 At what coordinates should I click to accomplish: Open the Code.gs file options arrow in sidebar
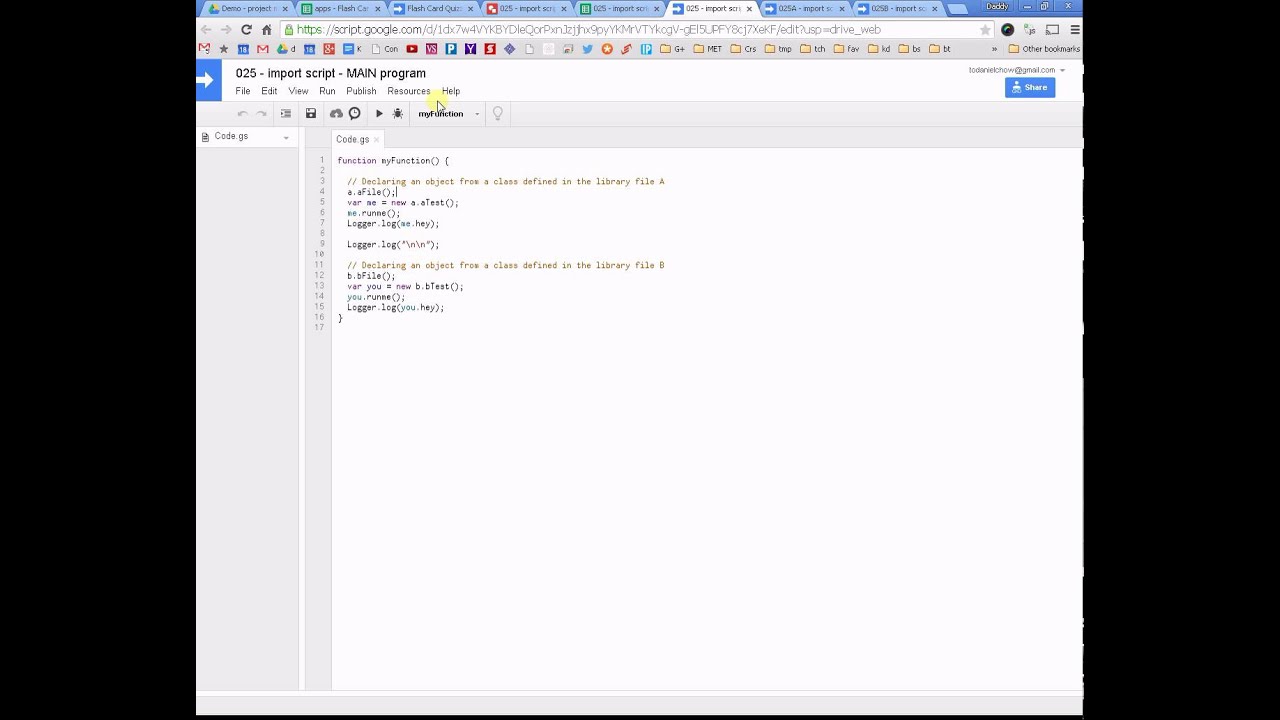pos(286,137)
